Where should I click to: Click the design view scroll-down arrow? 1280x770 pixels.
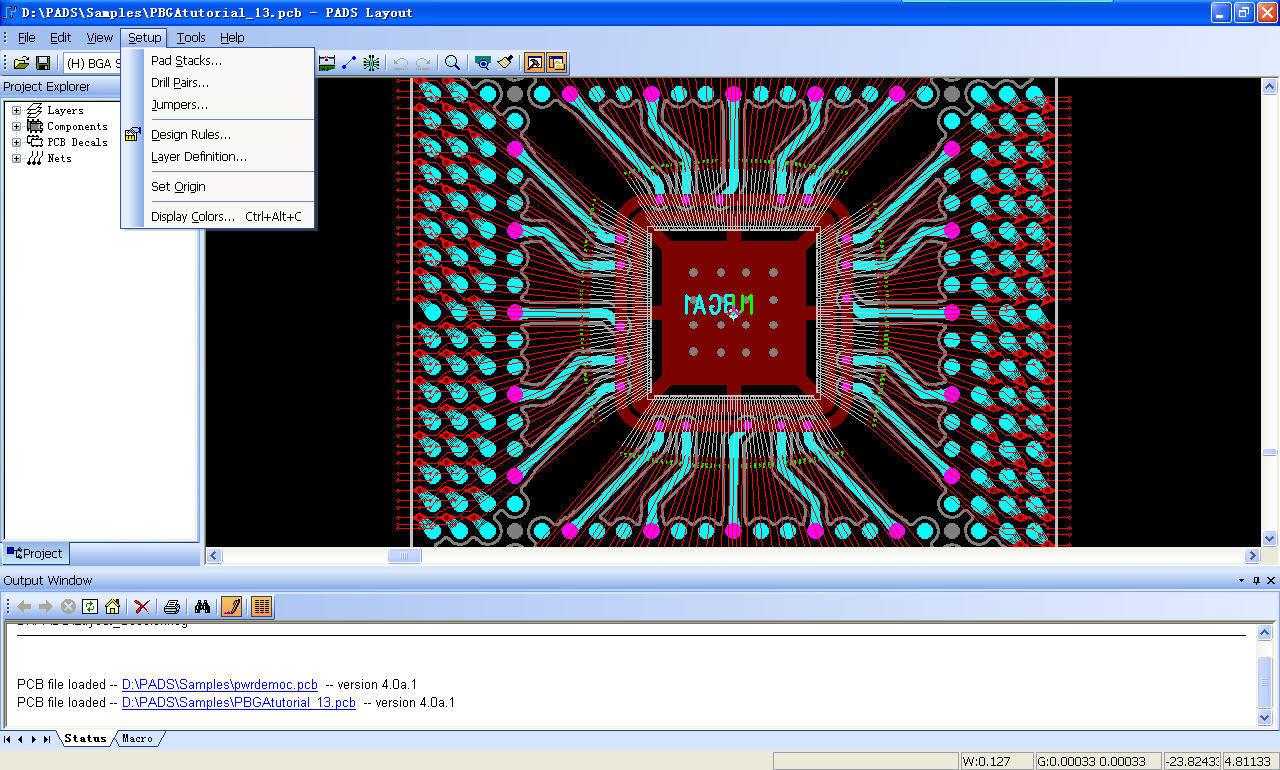(1270, 539)
